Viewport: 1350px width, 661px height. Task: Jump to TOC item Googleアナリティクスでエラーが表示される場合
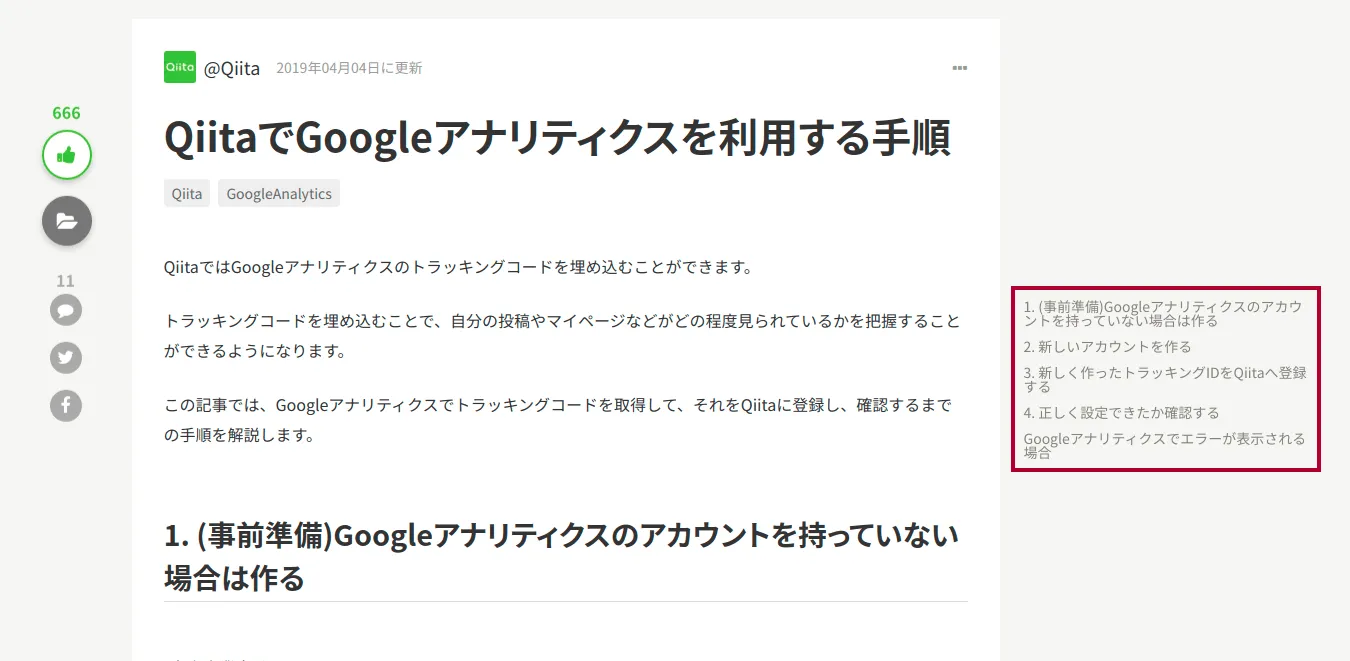click(x=1165, y=445)
